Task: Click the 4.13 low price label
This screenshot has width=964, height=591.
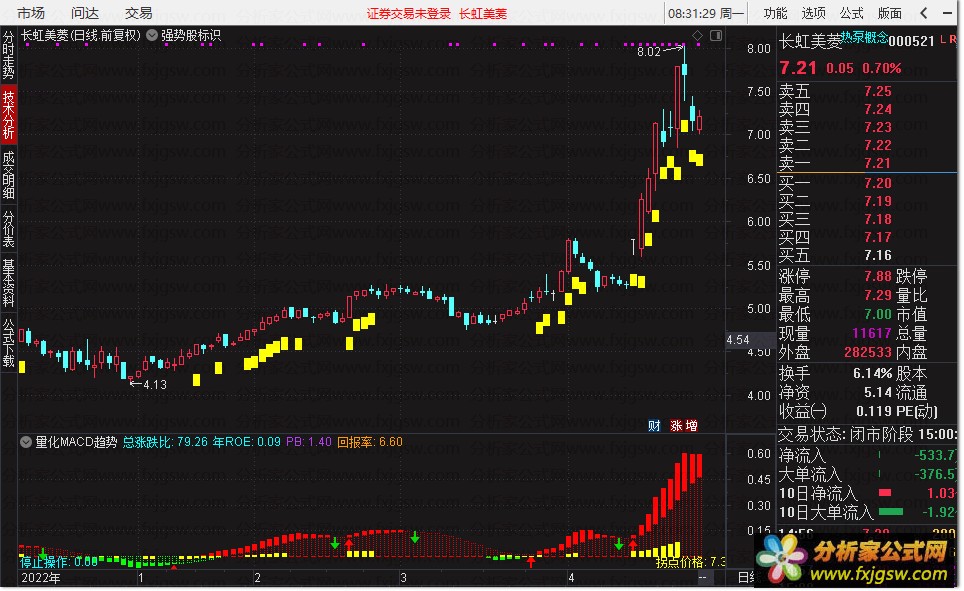Action: tap(155, 385)
